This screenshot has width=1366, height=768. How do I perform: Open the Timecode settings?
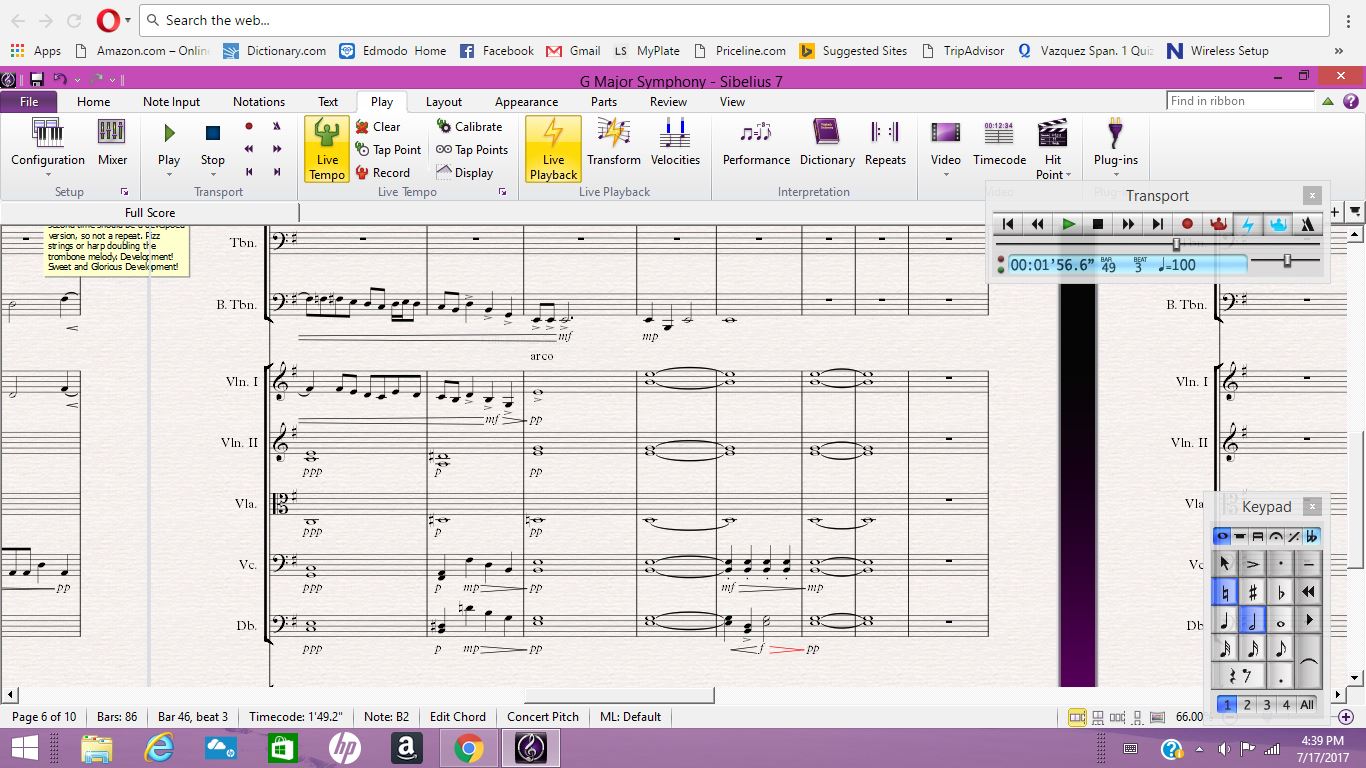coord(999,143)
